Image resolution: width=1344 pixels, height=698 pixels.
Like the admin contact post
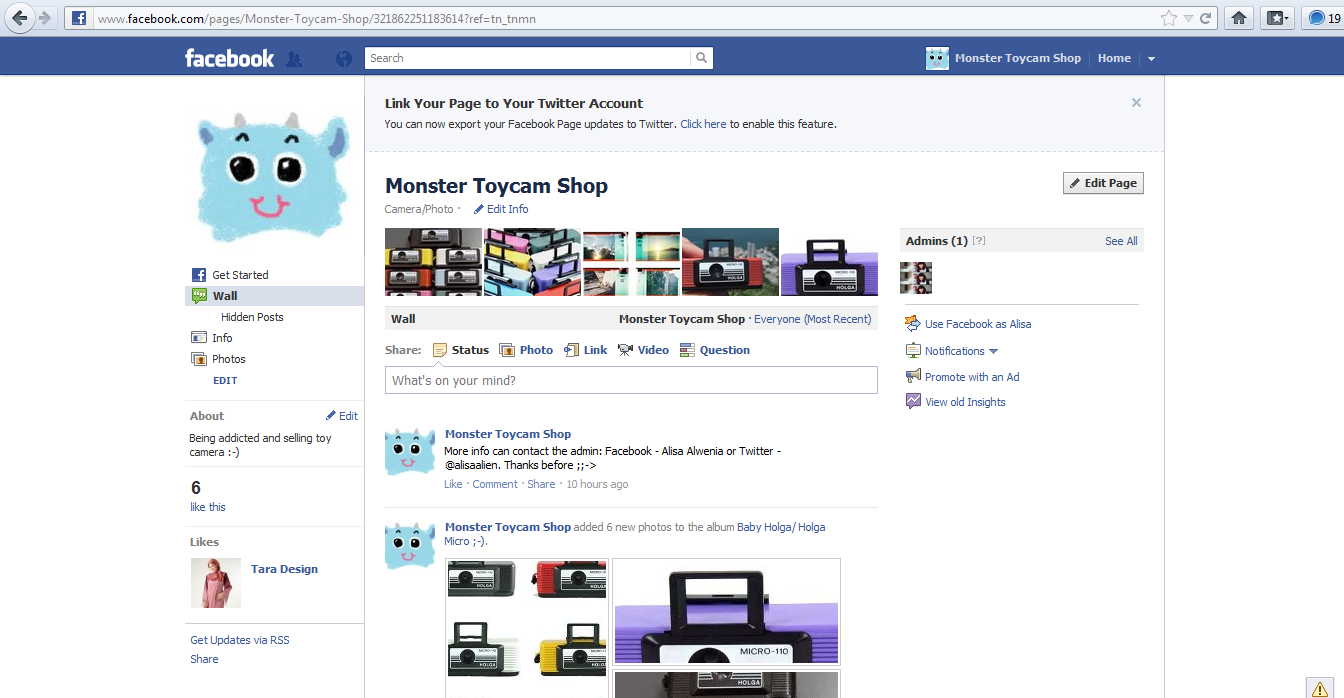[x=453, y=484]
